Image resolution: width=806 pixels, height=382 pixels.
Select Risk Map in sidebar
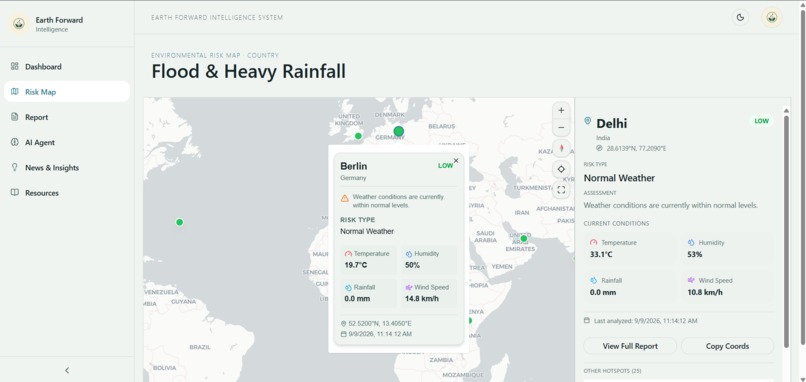(x=67, y=92)
